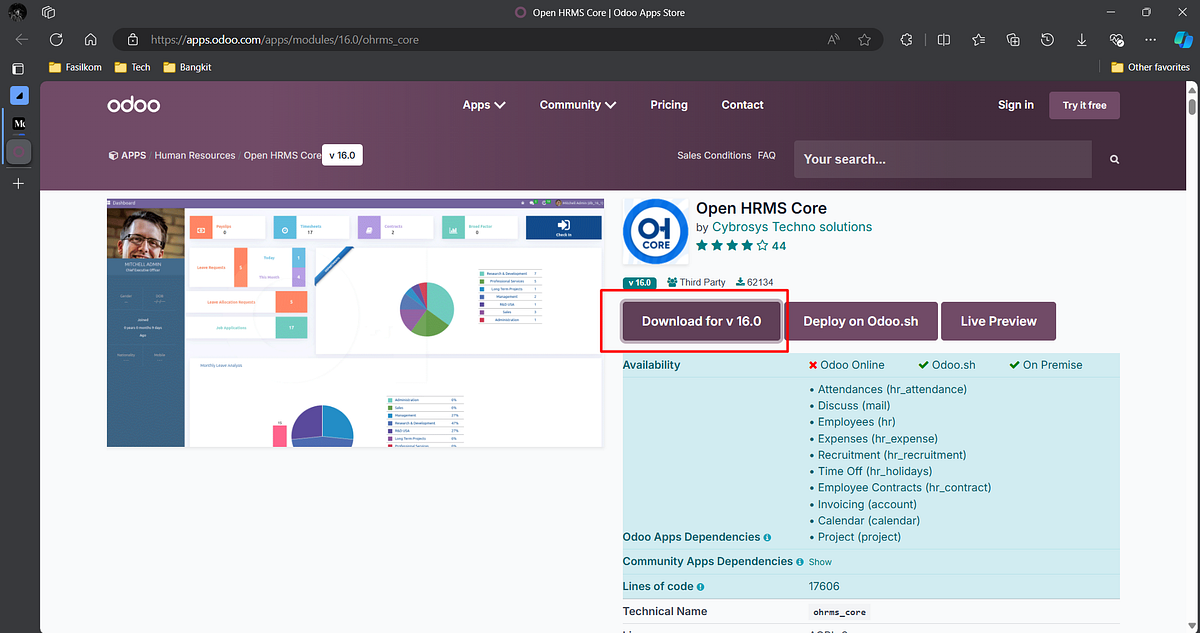Click the search magnifier icon
Screen dimensions: 1200x633
point(1115,159)
